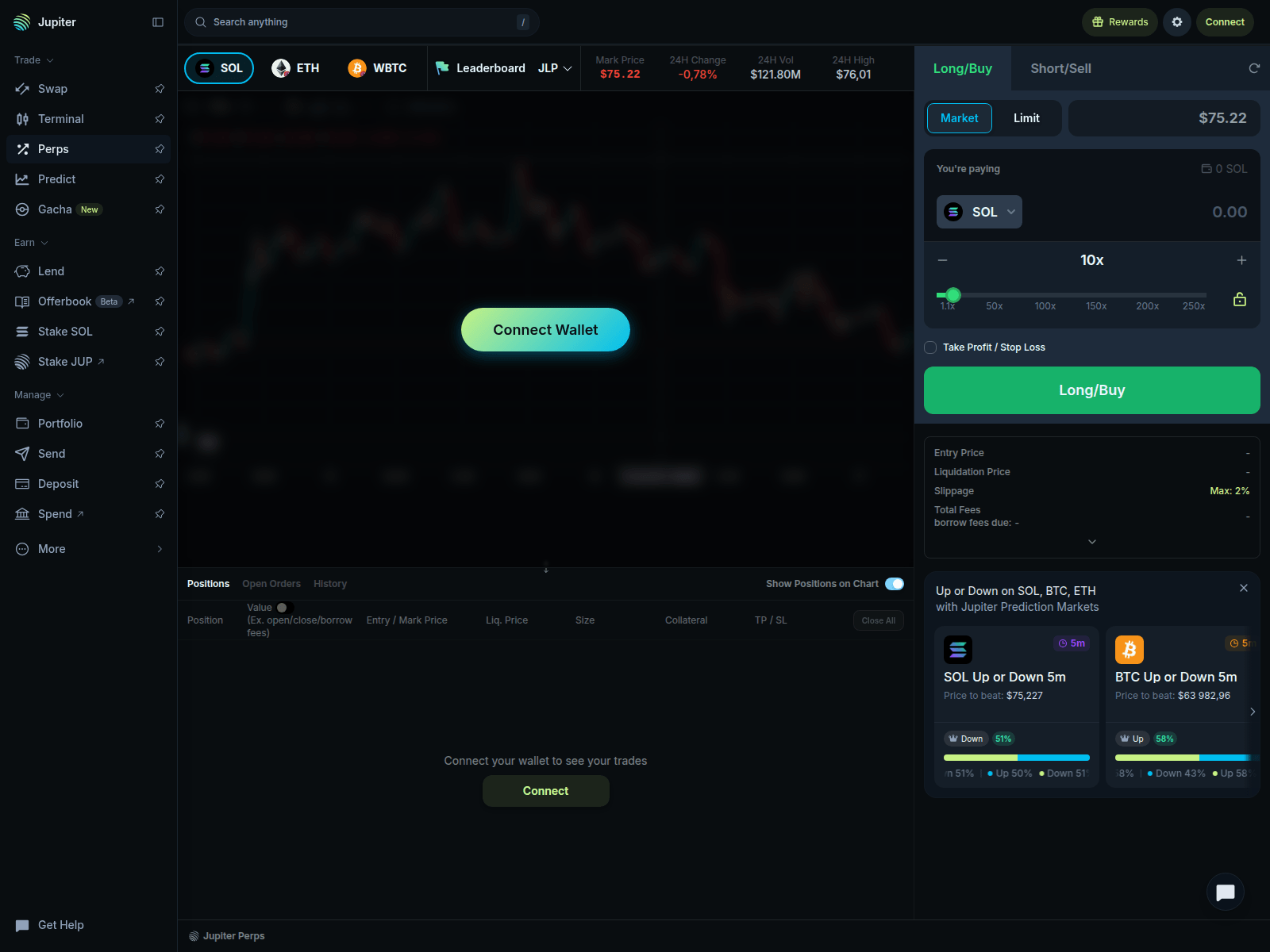1270x952 pixels.
Task: Pin the Spend menu item
Action: point(160,514)
